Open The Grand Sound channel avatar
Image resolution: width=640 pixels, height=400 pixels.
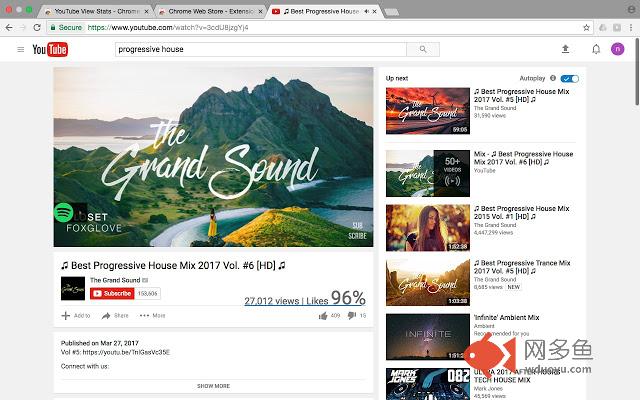click(x=73, y=288)
